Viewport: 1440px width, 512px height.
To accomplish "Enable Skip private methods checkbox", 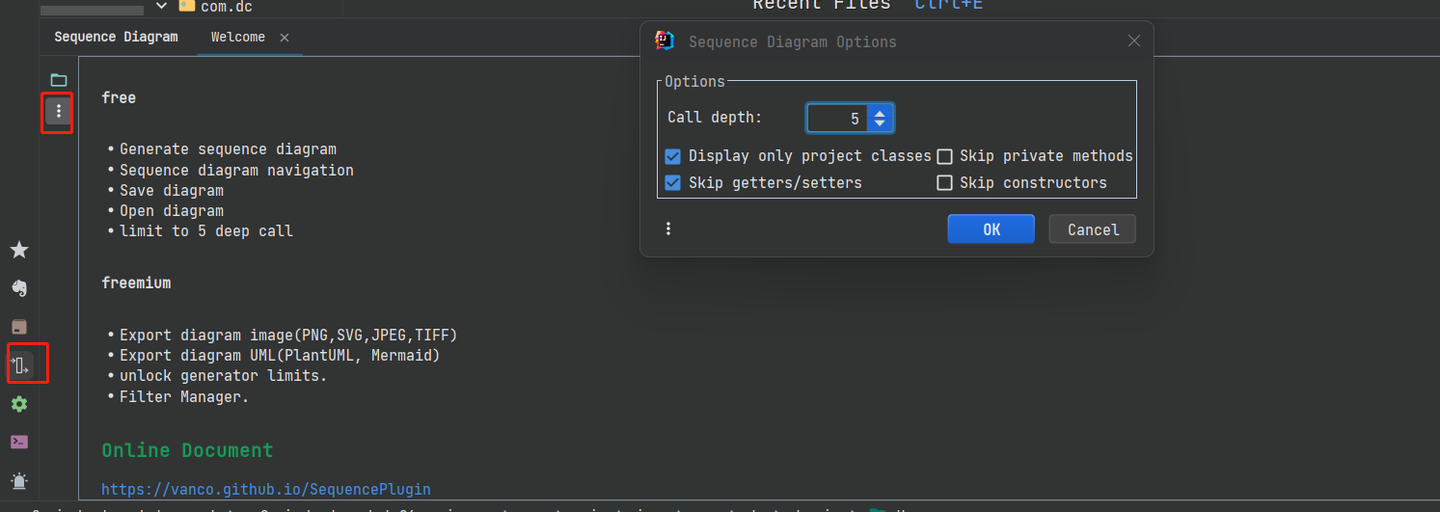I will (x=944, y=156).
